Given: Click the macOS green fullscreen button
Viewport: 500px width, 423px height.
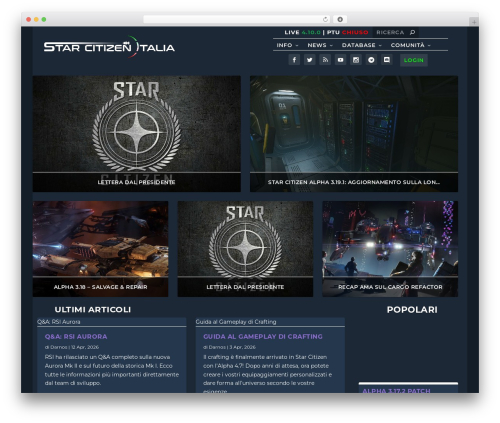Looking at the screenshot, I should tap(44, 19).
